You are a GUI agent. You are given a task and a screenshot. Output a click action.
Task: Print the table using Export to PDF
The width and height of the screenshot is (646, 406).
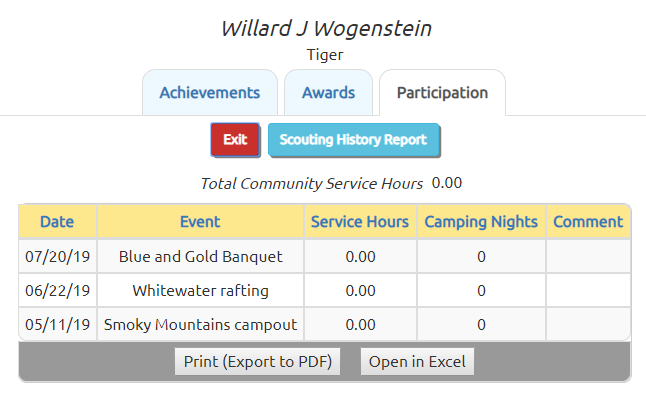257,361
